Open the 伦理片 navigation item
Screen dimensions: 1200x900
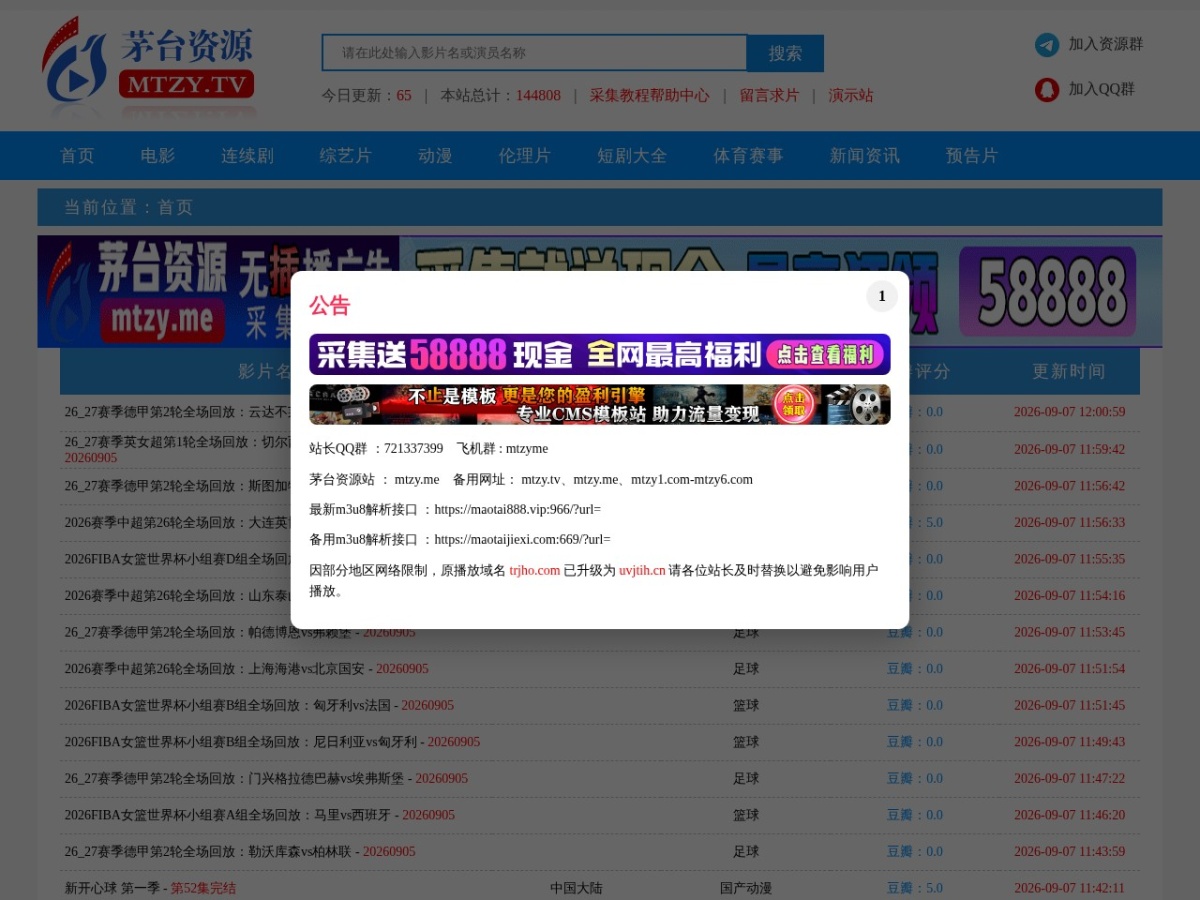[525, 156]
